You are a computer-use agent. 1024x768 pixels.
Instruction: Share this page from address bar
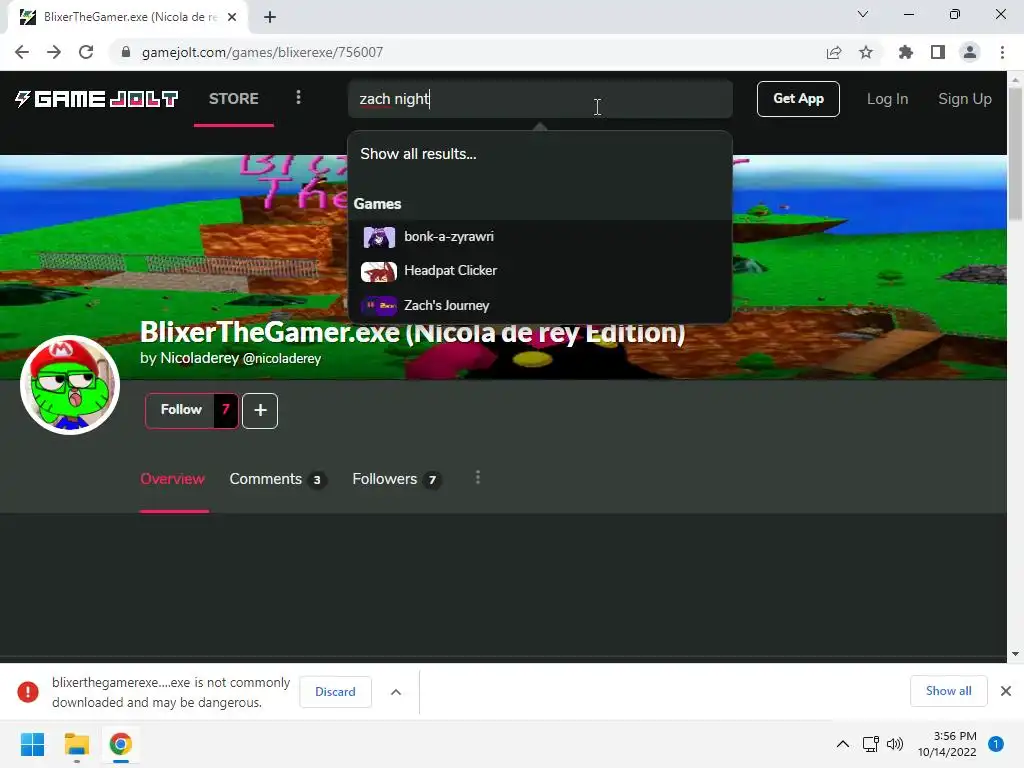coord(834,52)
